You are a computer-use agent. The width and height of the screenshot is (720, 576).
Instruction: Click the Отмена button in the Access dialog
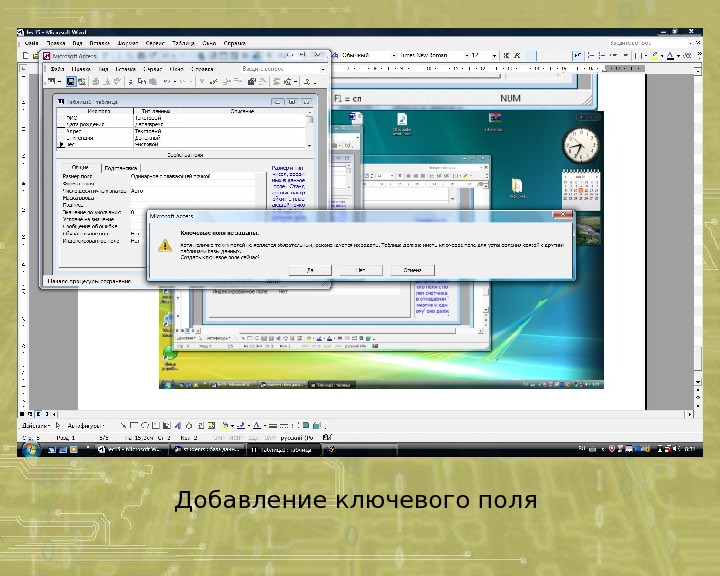[412, 270]
